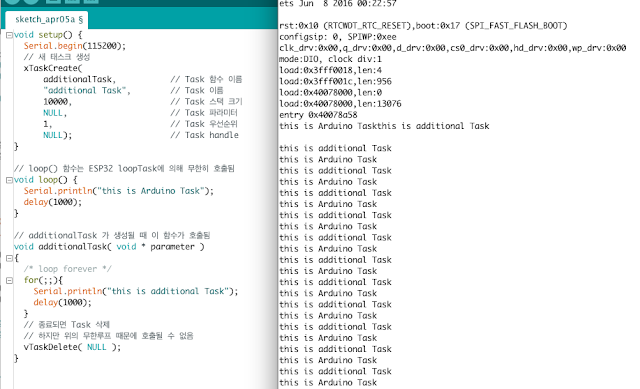Click the // 새 태스크 생성 comment
This screenshot has height=389, width=640.
tap(57, 57)
